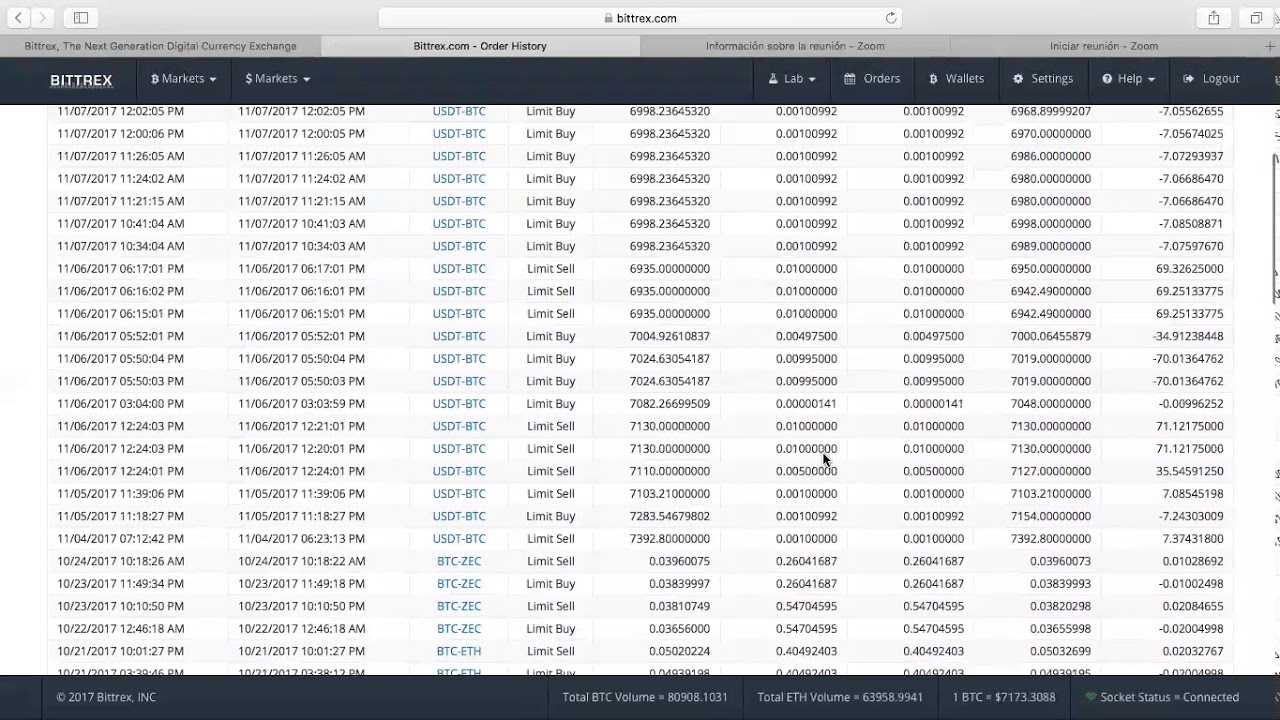The height and width of the screenshot is (720, 1280).
Task: Click the price value 7283.54679802
Action: pos(669,516)
